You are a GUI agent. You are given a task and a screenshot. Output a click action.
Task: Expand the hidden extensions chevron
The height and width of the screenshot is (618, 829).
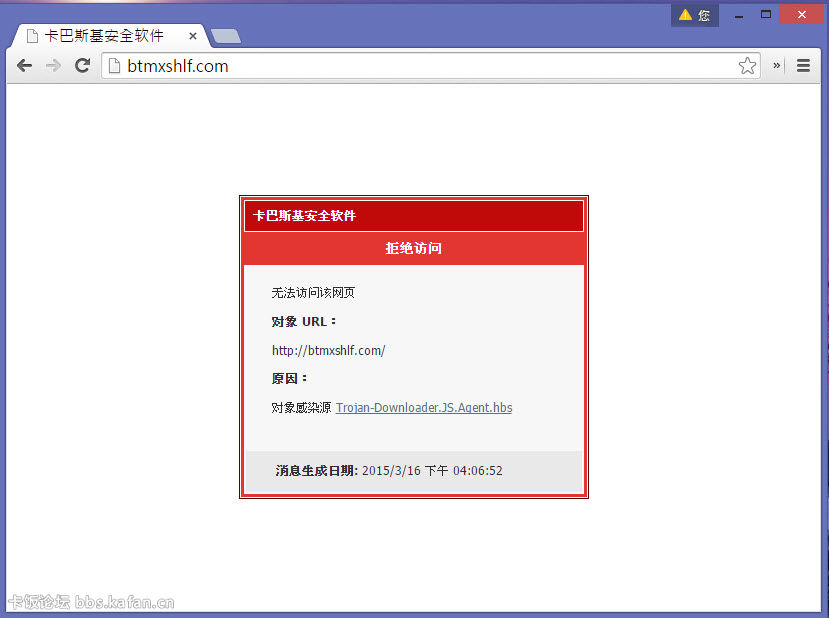pyautogui.click(x=776, y=66)
